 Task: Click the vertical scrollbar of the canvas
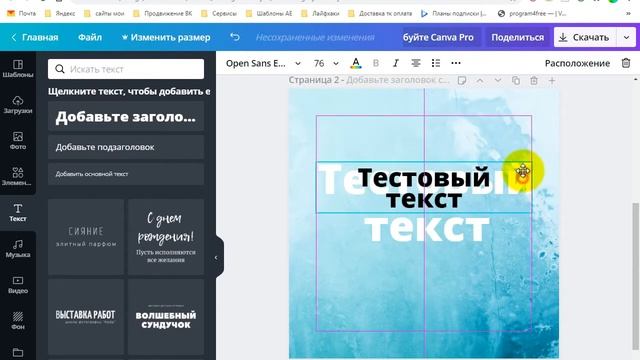point(635,276)
